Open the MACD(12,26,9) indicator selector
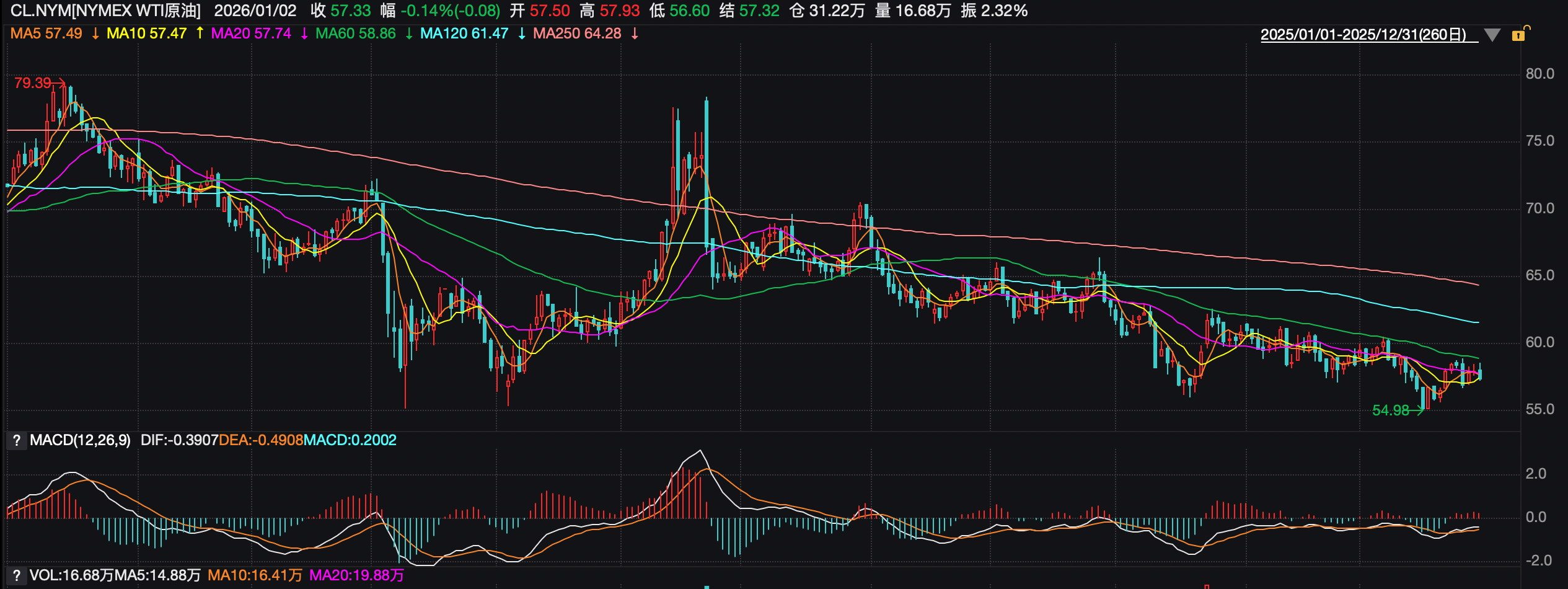 pyautogui.click(x=80, y=441)
